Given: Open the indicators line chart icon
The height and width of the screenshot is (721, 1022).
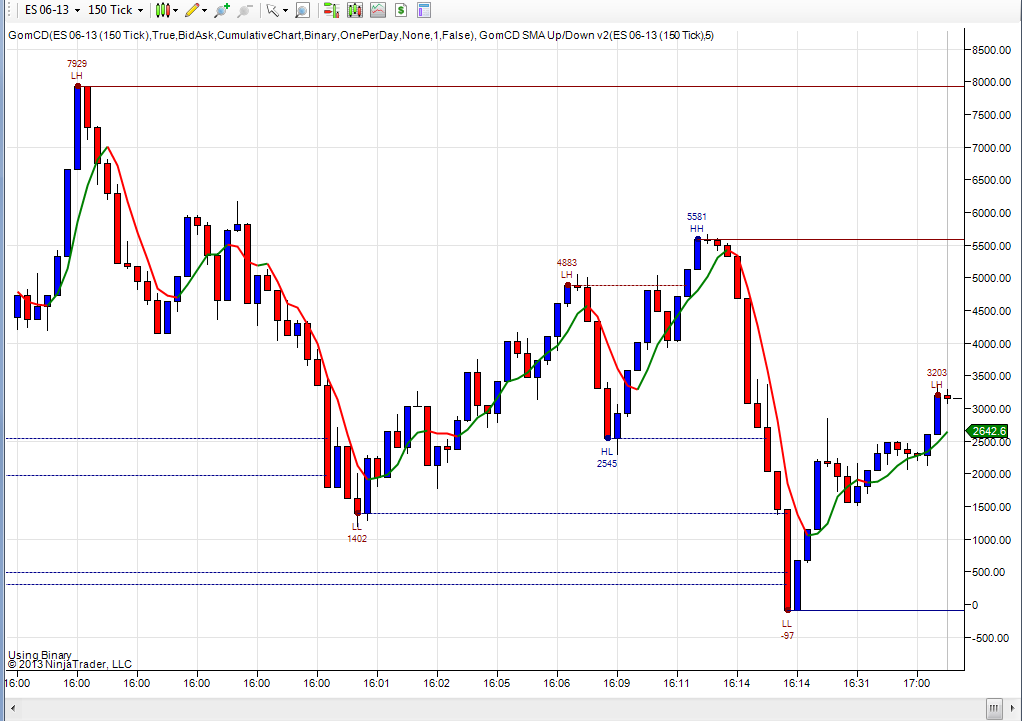Looking at the screenshot, I should point(378,10).
